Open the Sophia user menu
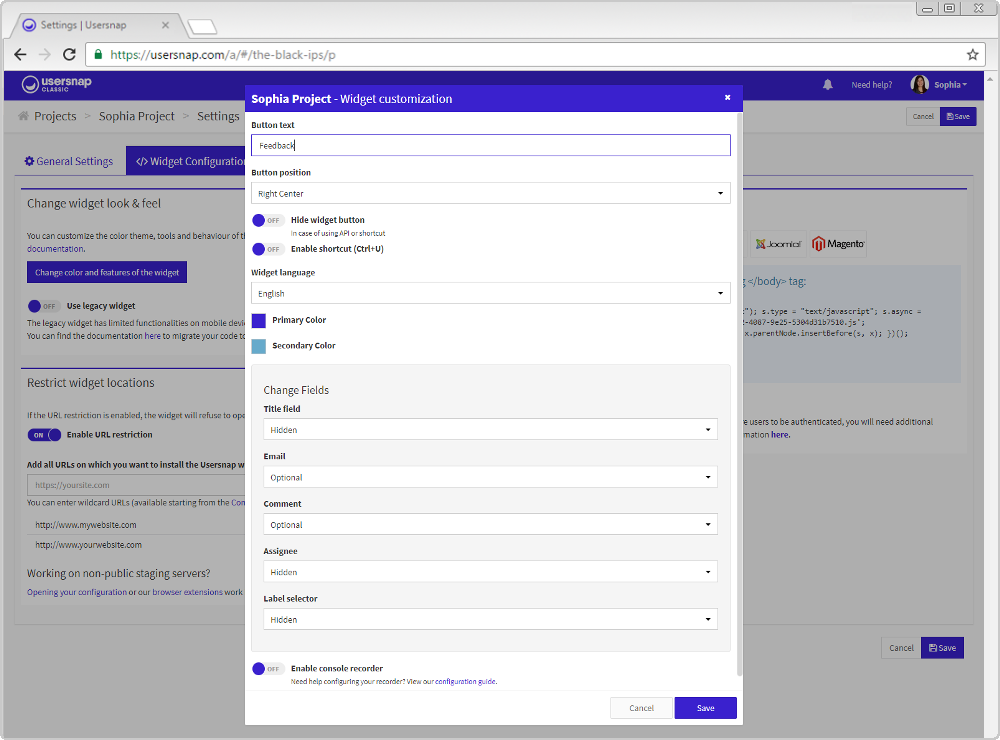The height and width of the screenshot is (740, 1000). click(x=950, y=85)
